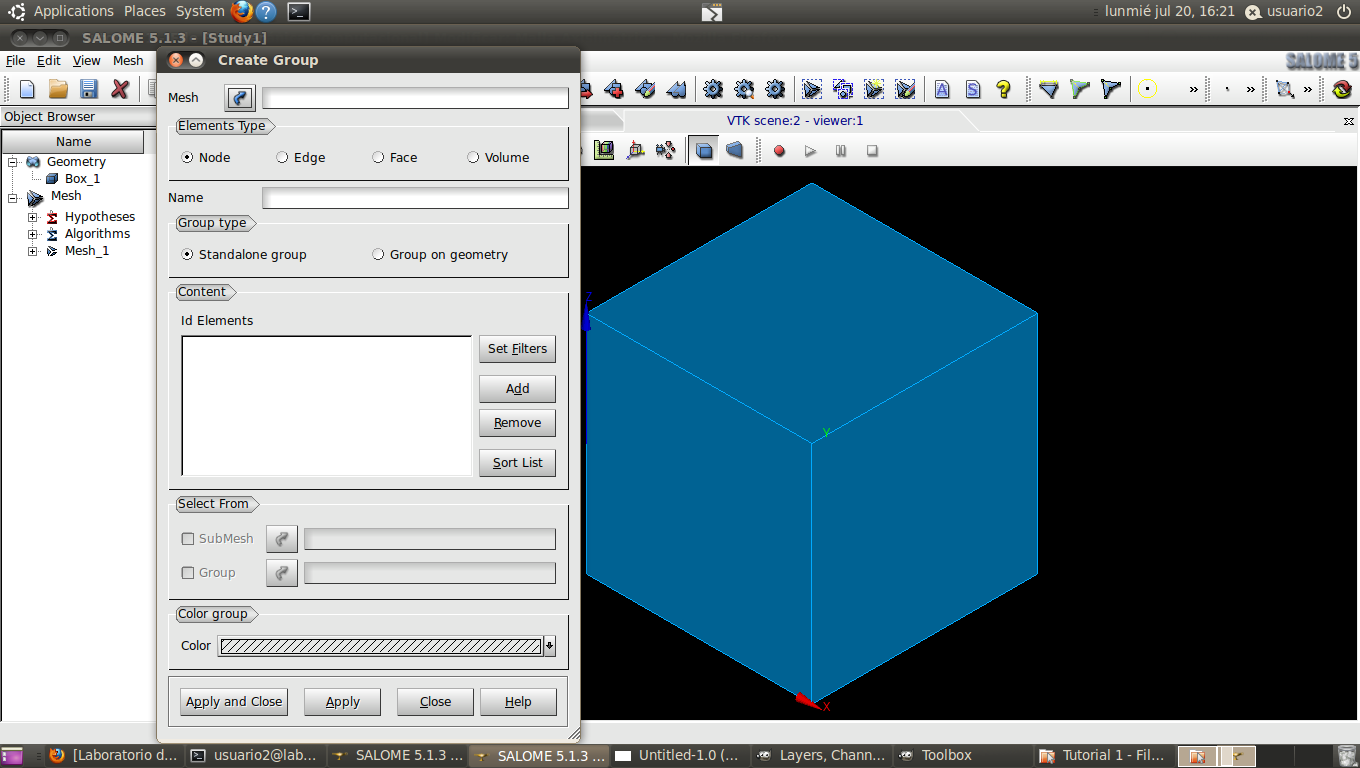Viewport: 1360px width, 768px height.
Task: Click the red and green refresh icon
Action: click(1342, 89)
